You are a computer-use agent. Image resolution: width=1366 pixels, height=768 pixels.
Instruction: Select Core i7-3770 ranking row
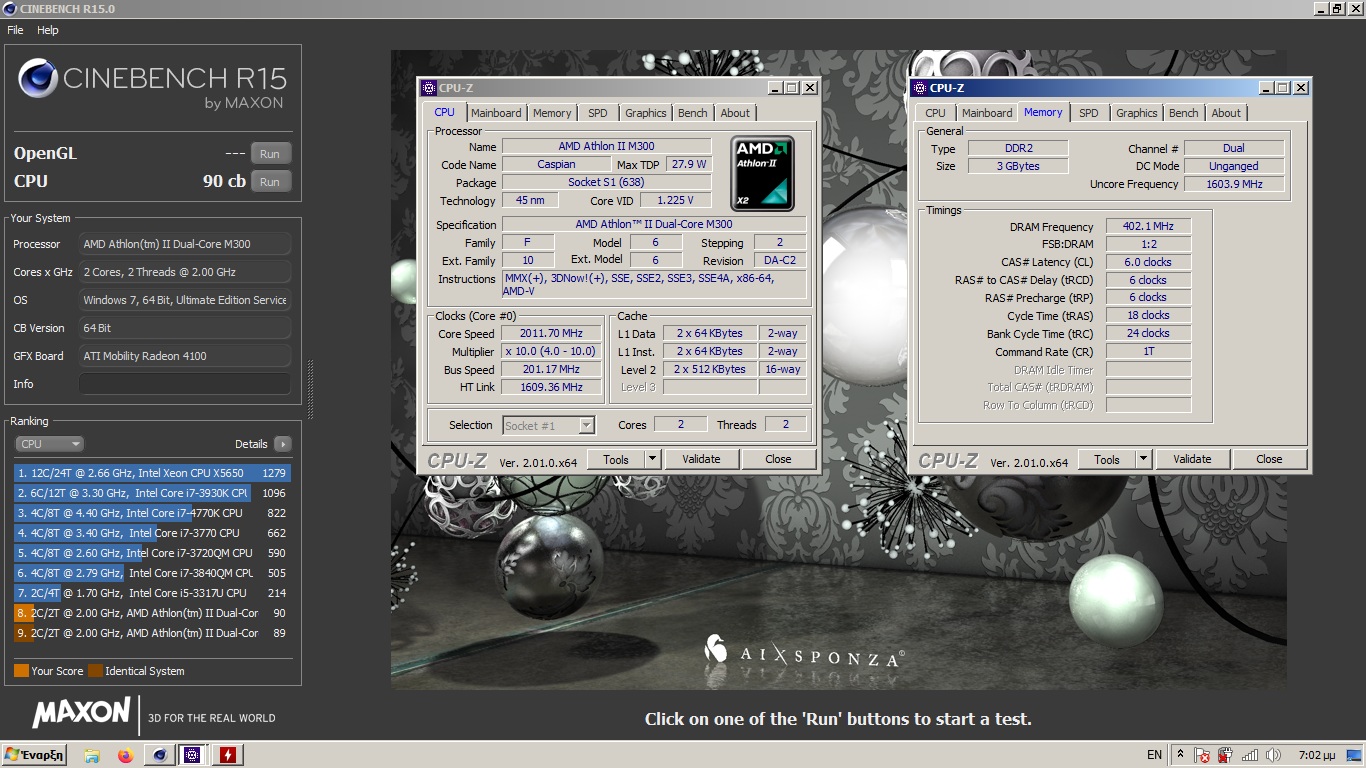coord(152,533)
